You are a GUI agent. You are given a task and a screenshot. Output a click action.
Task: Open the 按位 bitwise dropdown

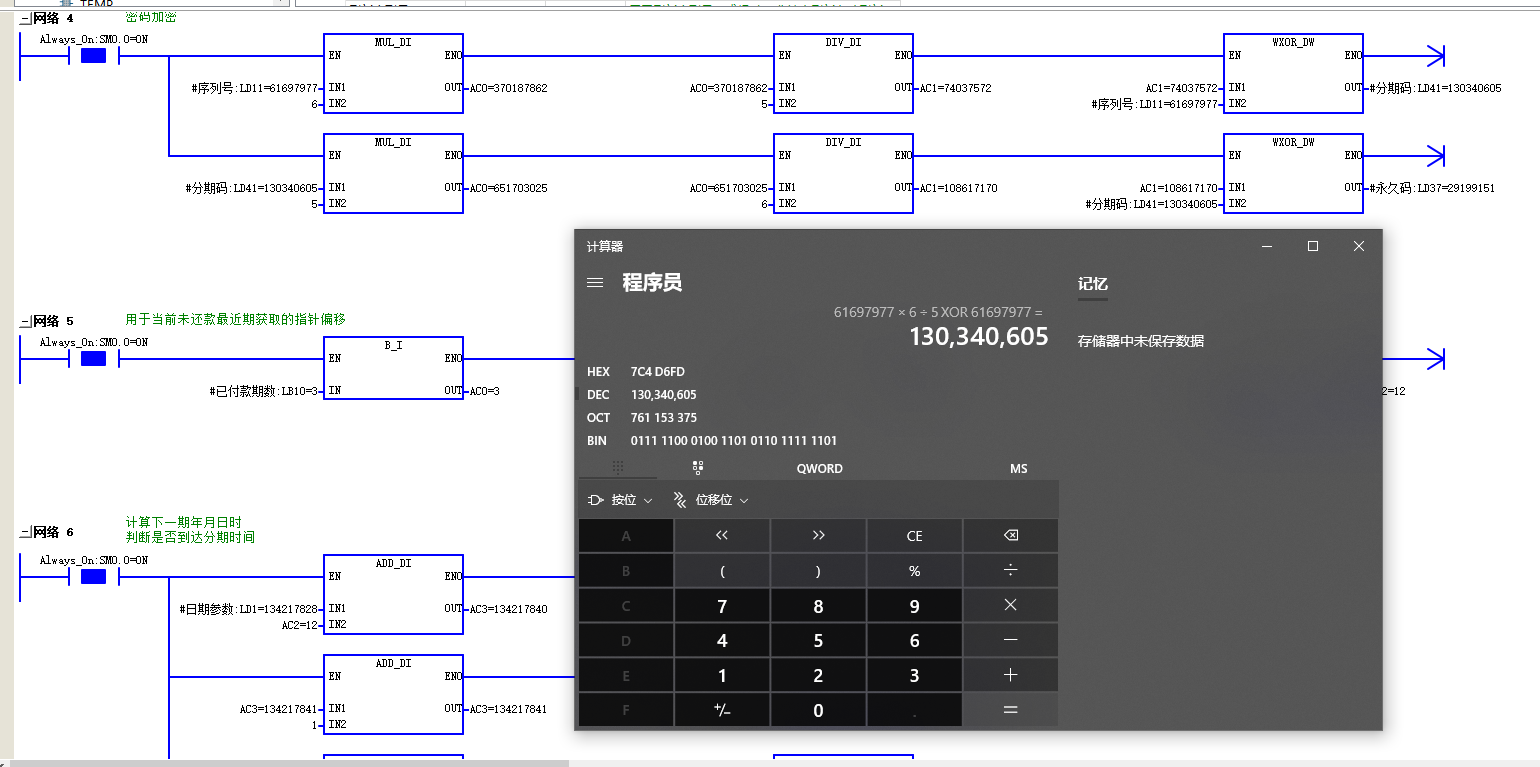pyautogui.click(x=620, y=500)
